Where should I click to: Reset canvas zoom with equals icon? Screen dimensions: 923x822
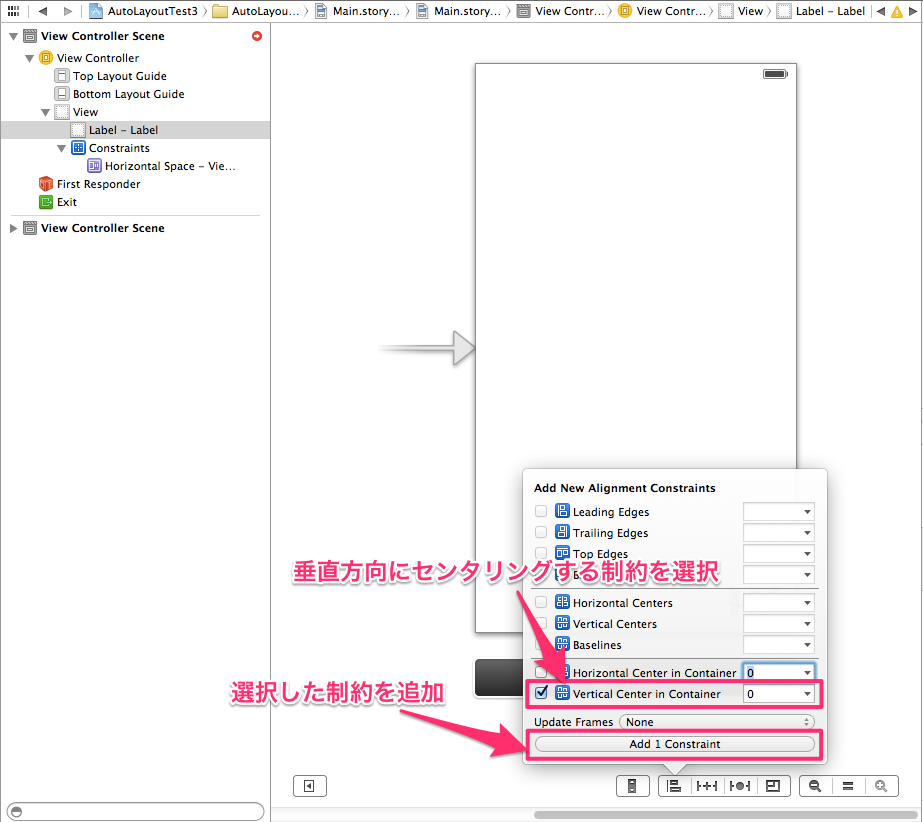coord(848,785)
